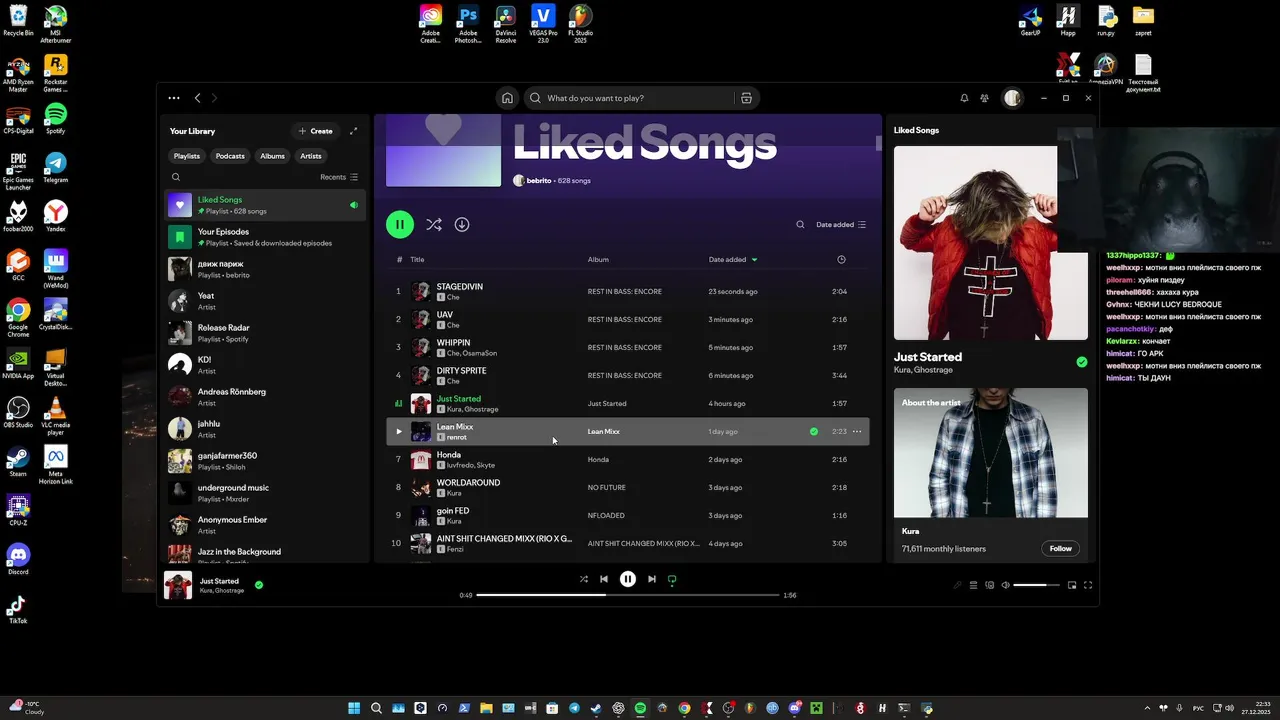Image resolution: width=1280 pixels, height=720 pixels.
Task: Click the track list vertical scrollbar
Action: (x=879, y=143)
